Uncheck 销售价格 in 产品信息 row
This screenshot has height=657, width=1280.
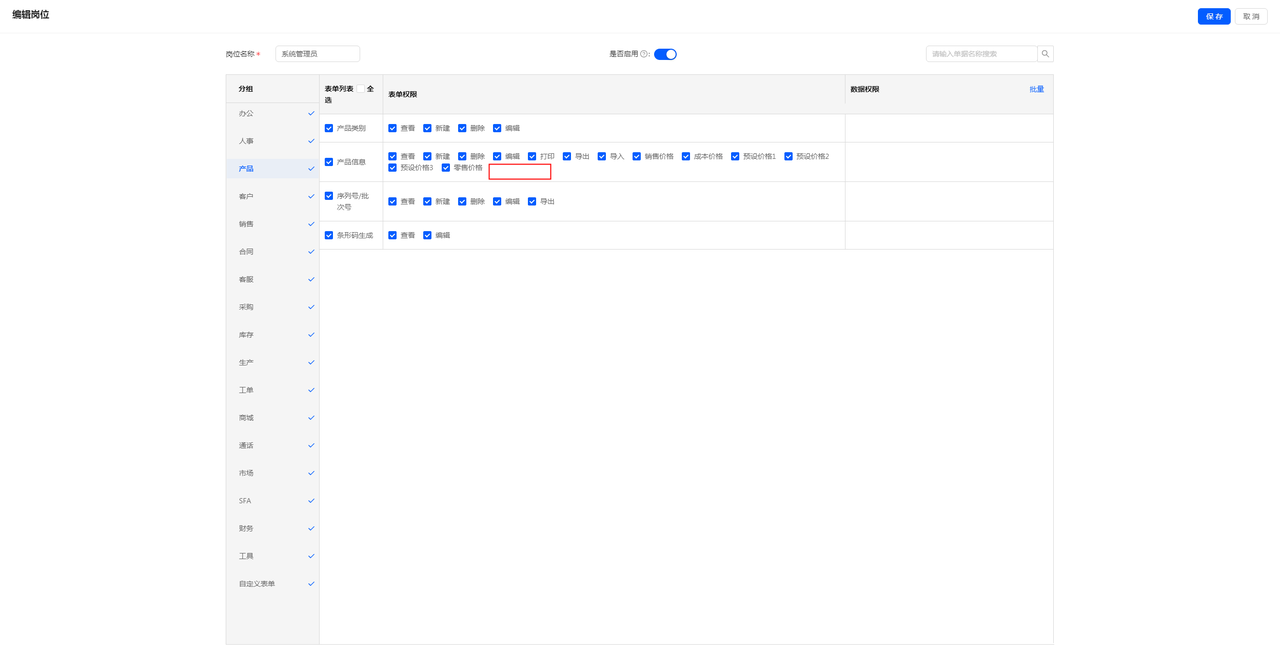click(636, 156)
